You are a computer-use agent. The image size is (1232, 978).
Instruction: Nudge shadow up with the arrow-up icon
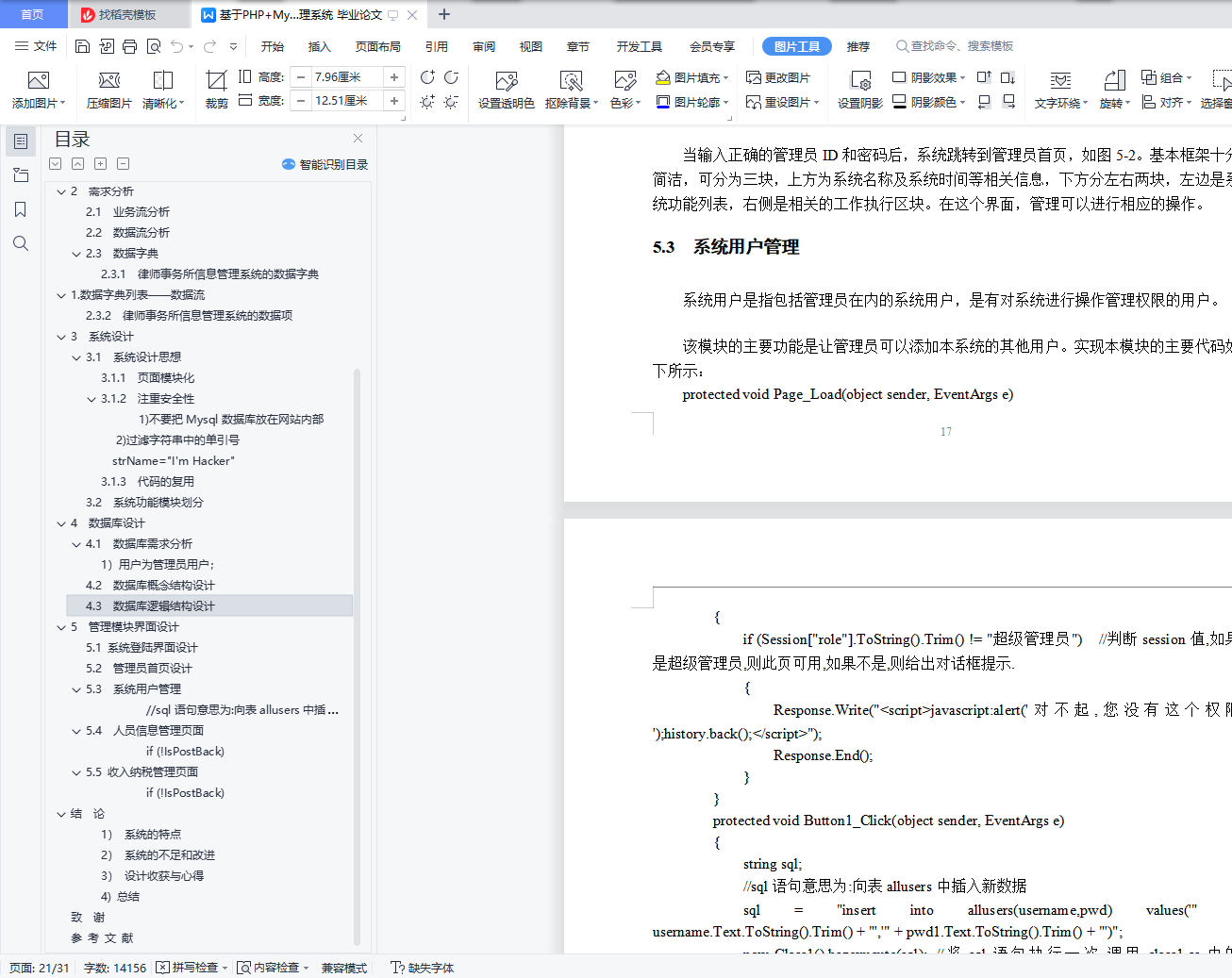click(984, 77)
